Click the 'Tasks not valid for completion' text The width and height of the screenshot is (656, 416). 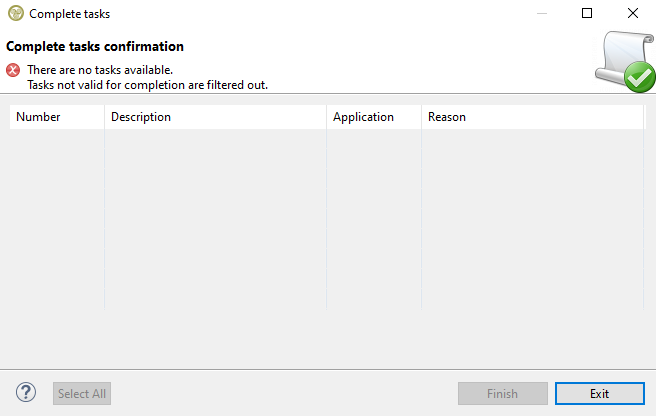[x=147, y=85]
